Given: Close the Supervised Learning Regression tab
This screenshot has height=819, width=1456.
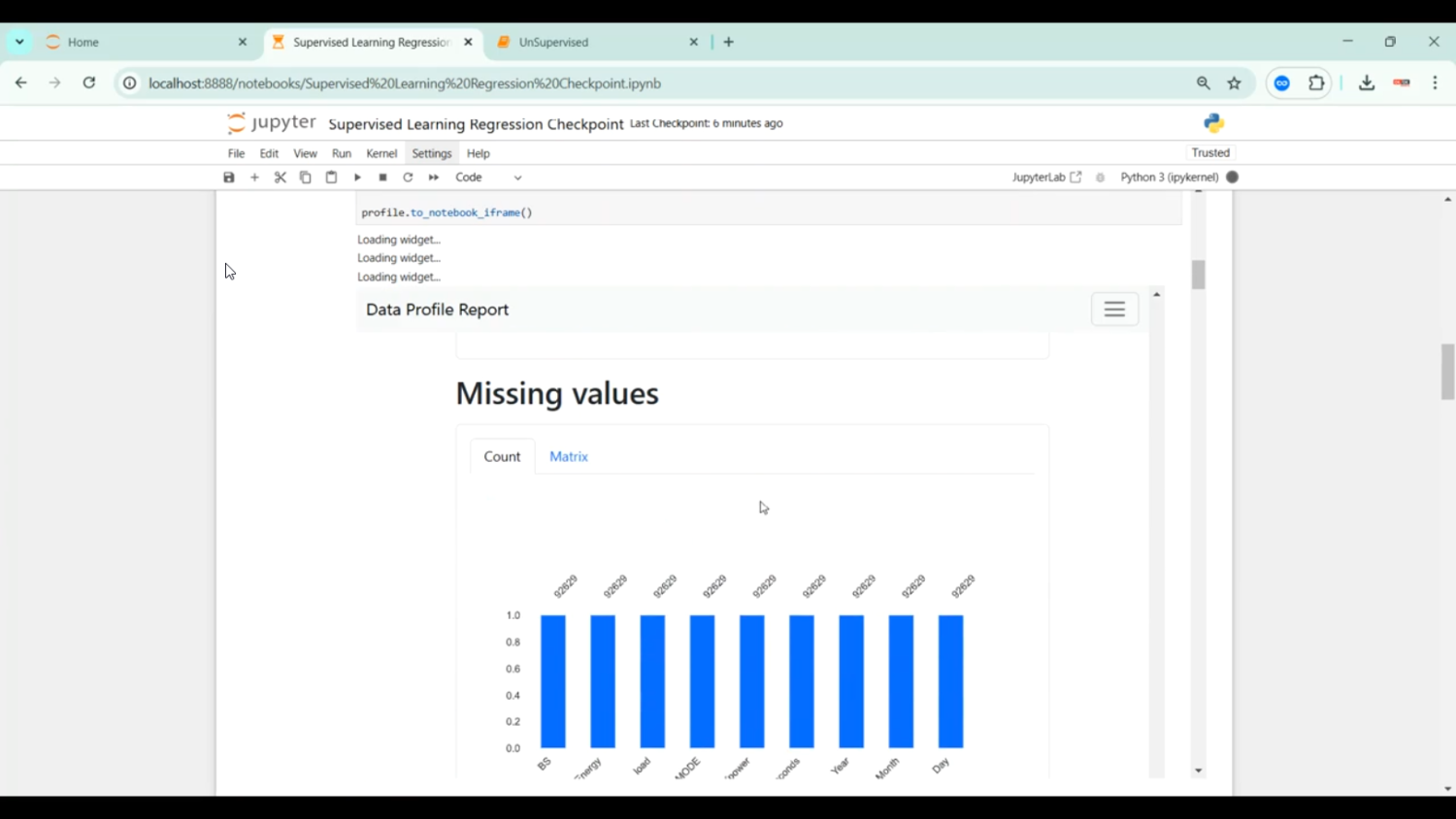Looking at the screenshot, I should click(468, 42).
